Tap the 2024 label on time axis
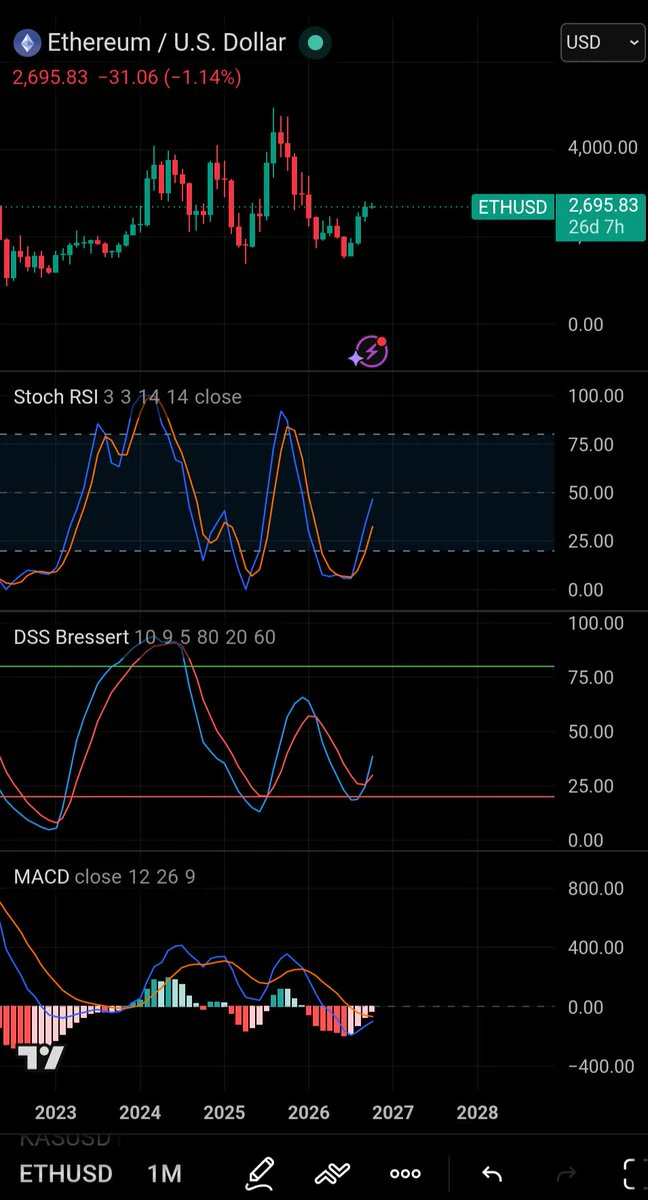The width and height of the screenshot is (648, 1200). coord(140,1111)
